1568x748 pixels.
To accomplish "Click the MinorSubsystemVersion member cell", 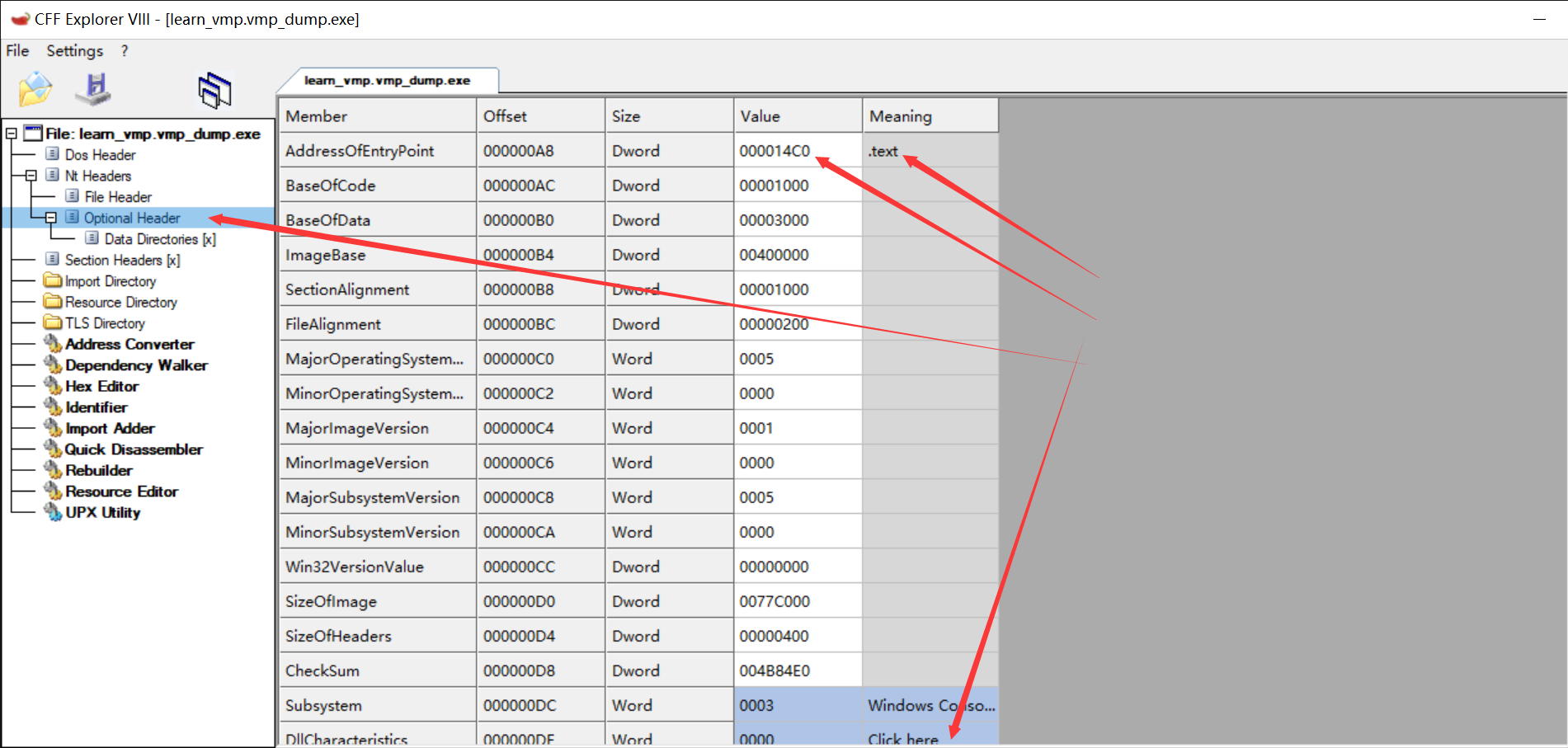I will (378, 532).
